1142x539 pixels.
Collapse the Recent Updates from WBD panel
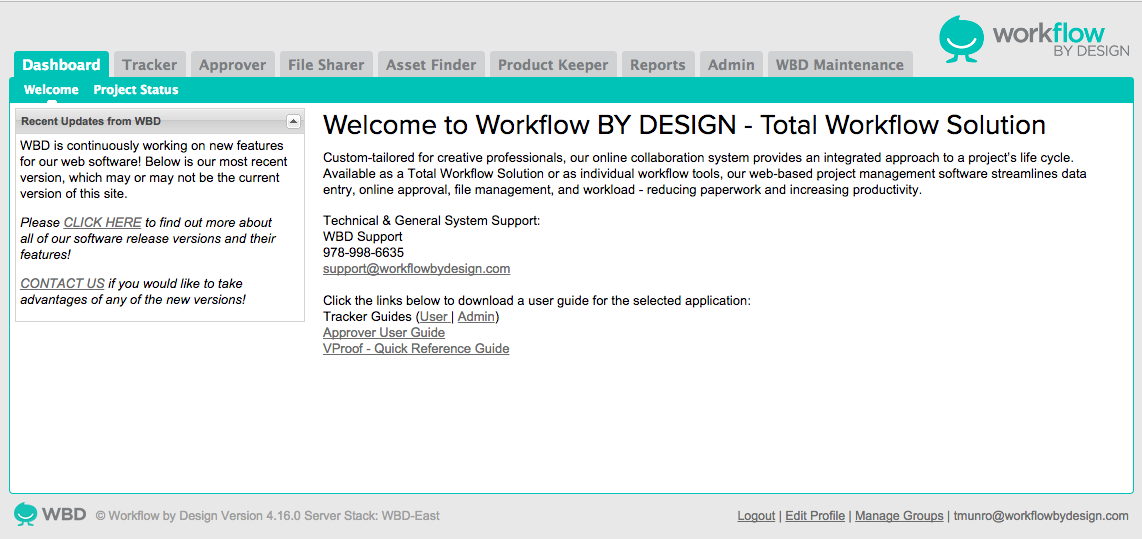293,121
